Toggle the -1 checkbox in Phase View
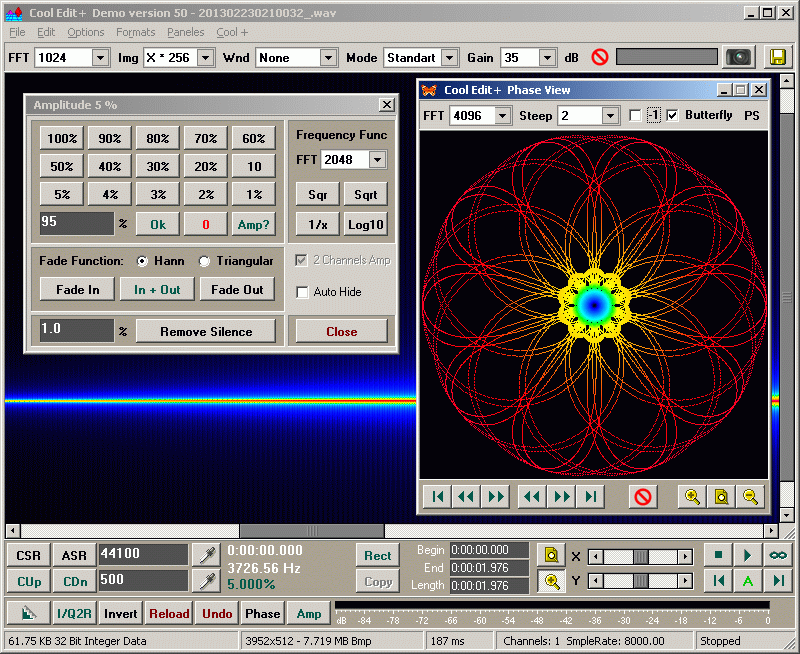Viewport: 800px width, 654px height. [x=635, y=115]
